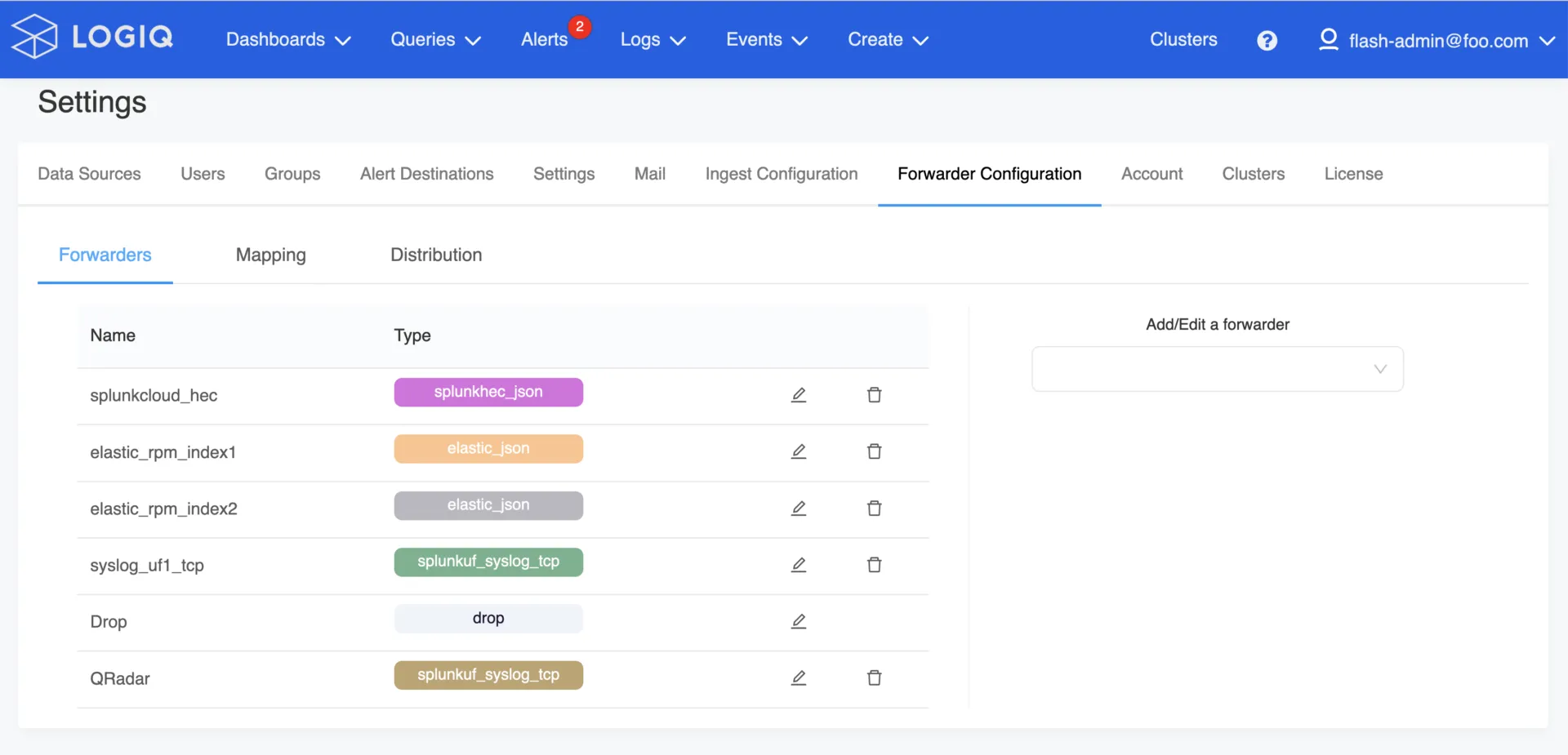Edit the syslog_uf1_tcp forwarder
Image resolution: width=1568 pixels, height=755 pixels.
[x=799, y=565]
